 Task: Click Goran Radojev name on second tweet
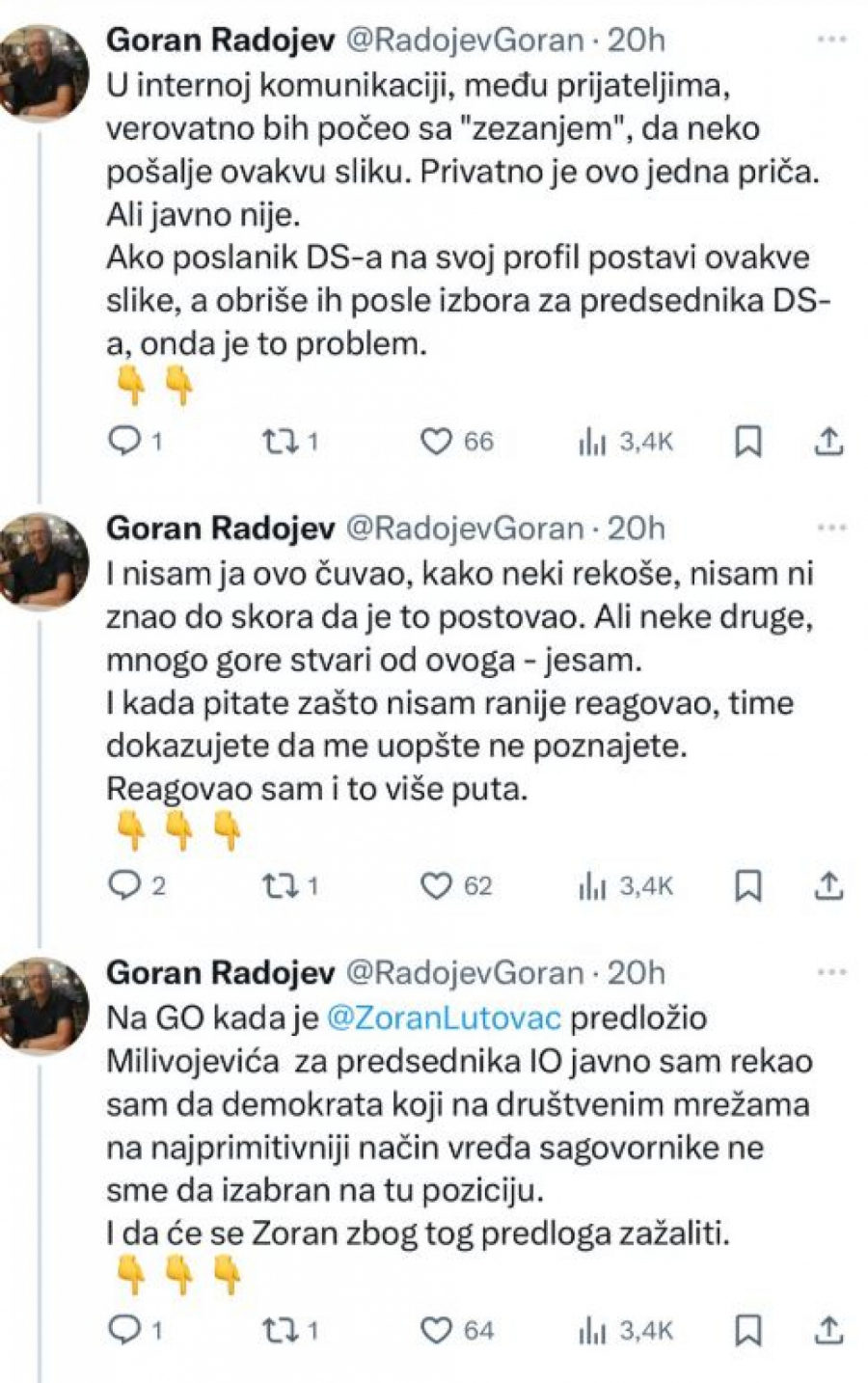click(220, 529)
